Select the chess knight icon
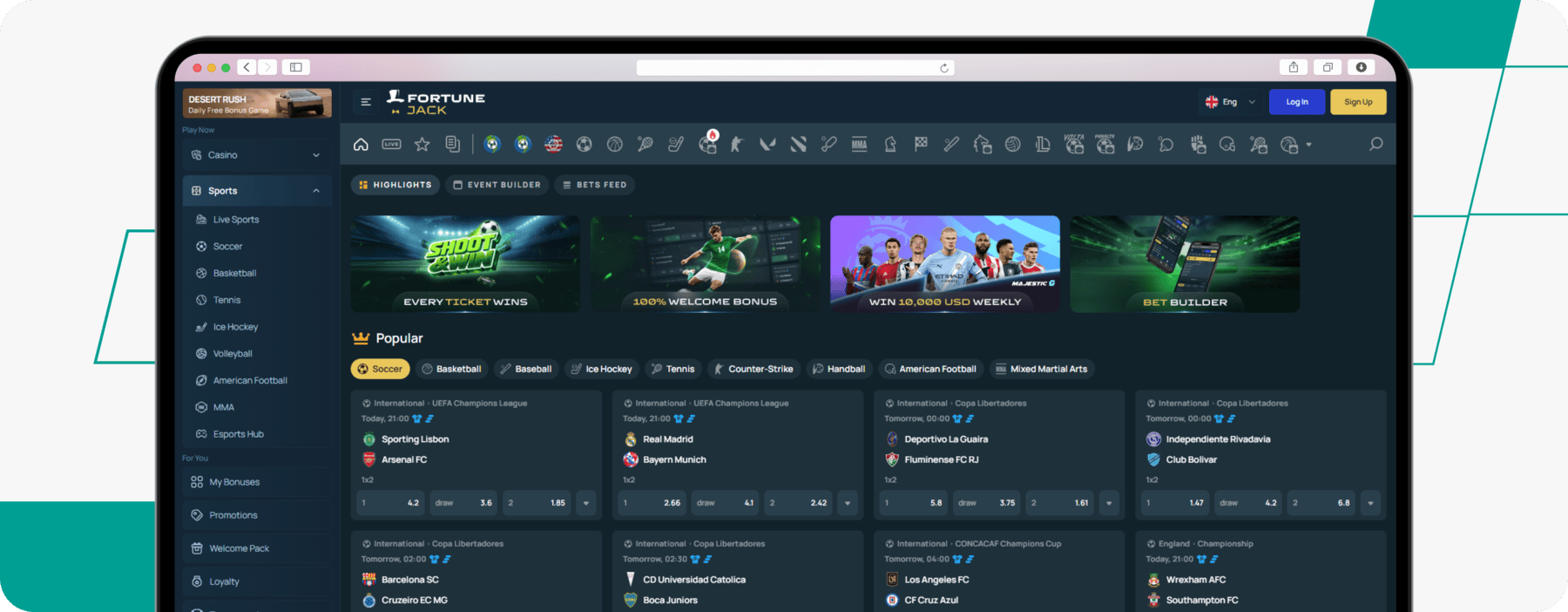Viewport: 1568px width, 612px height. click(890, 145)
